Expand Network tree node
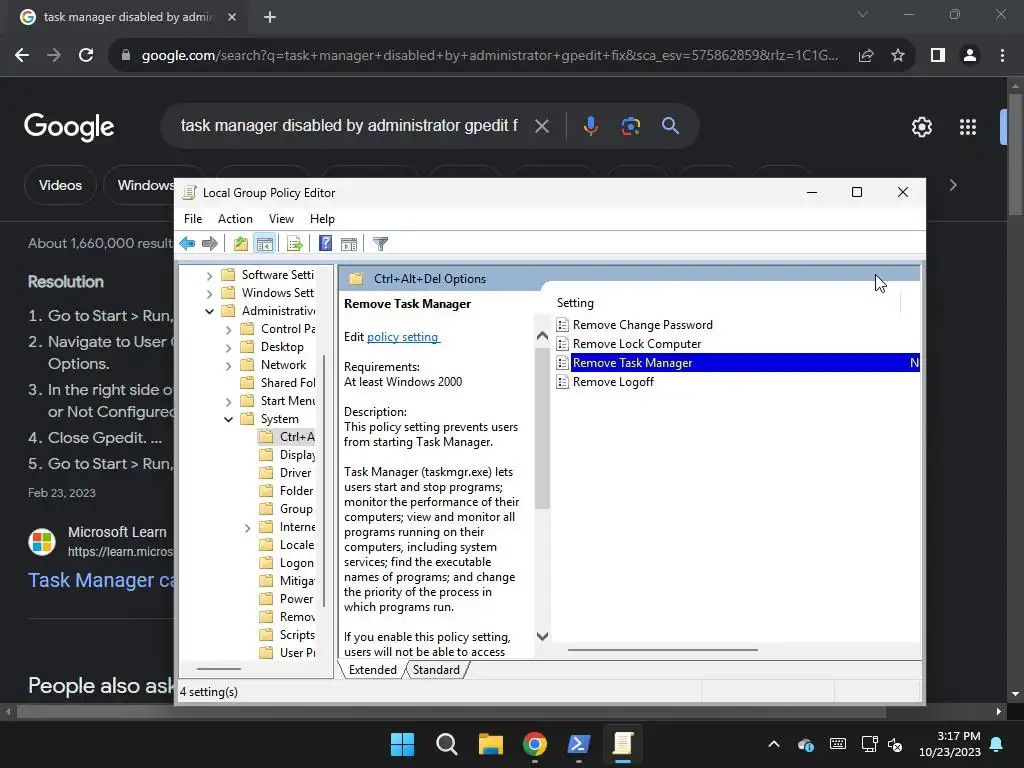Viewport: 1024px width, 768px height. [x=228, y=366]
